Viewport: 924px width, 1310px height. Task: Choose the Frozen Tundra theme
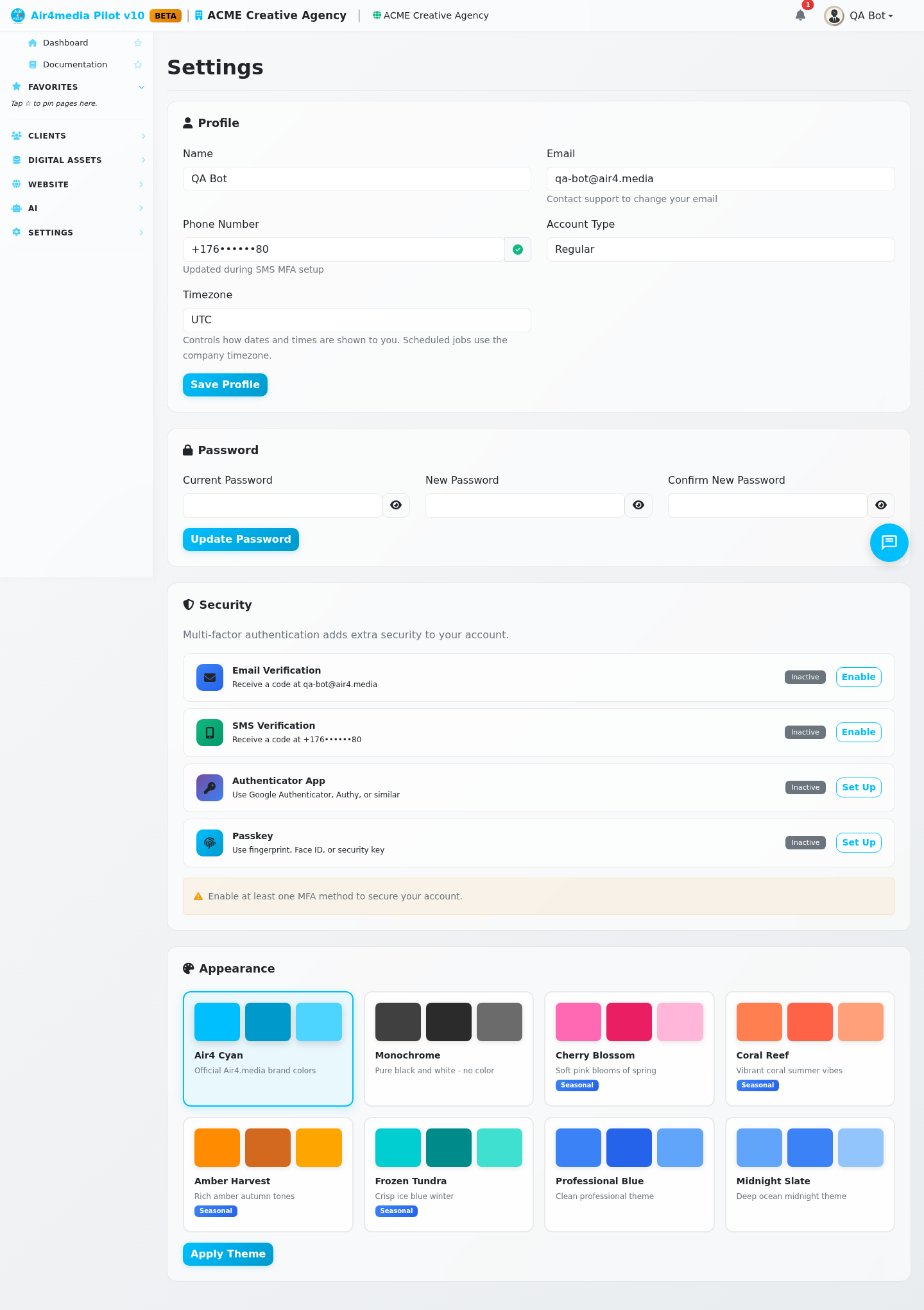click(x=449, y=1175)
